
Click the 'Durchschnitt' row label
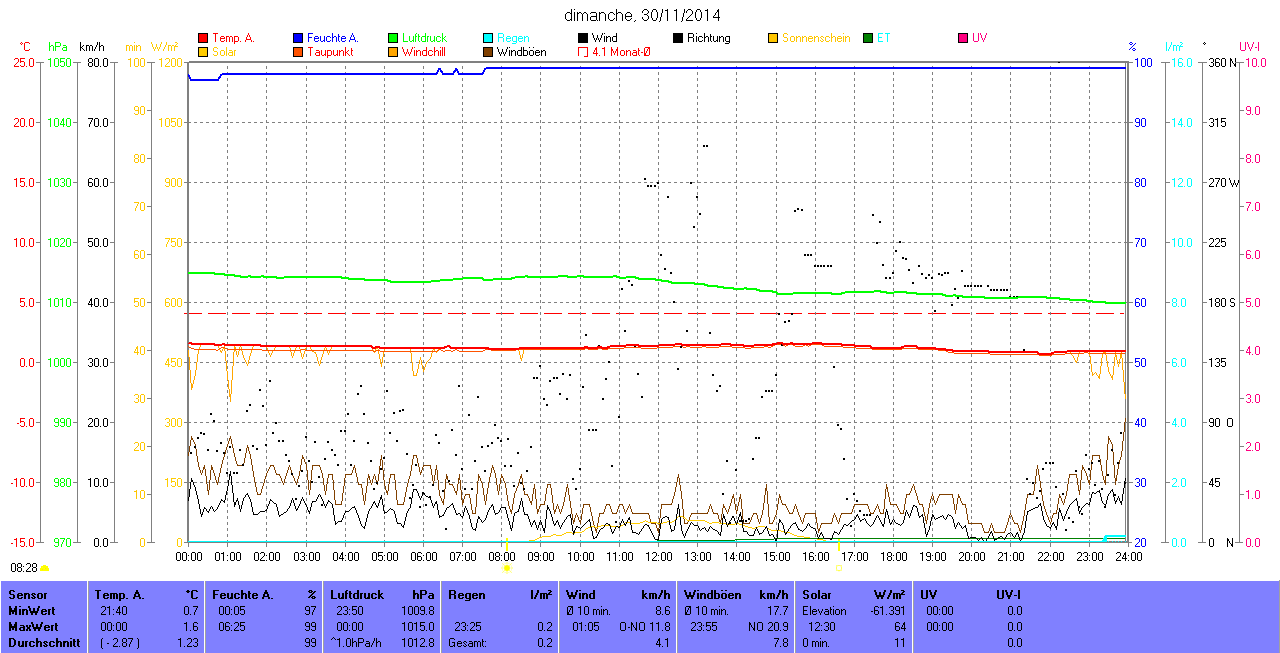[44, 643]
